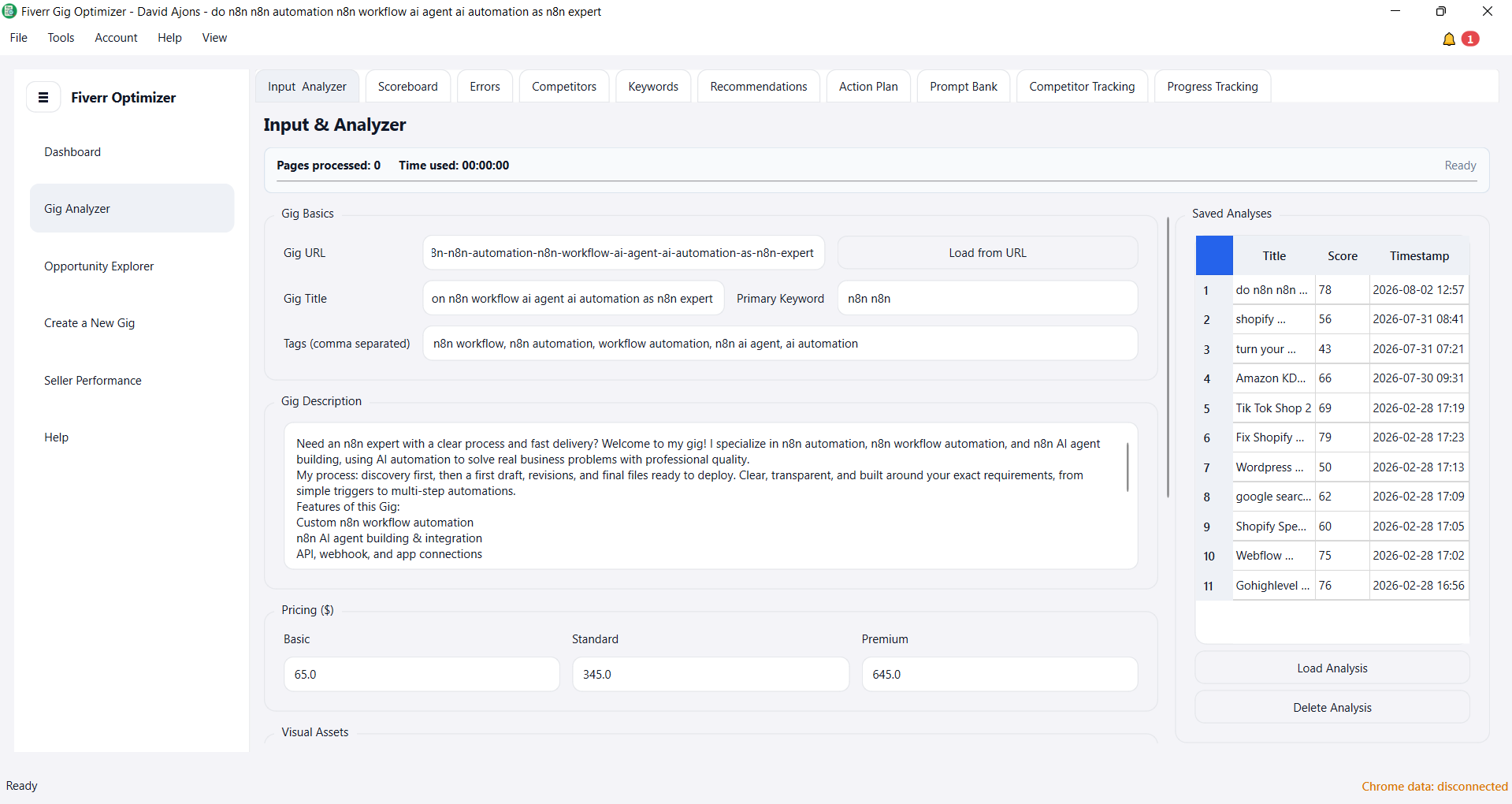Click the main form vertical scrollbar
This screenshot has height=804, width=1512.
coord(1168,357)
